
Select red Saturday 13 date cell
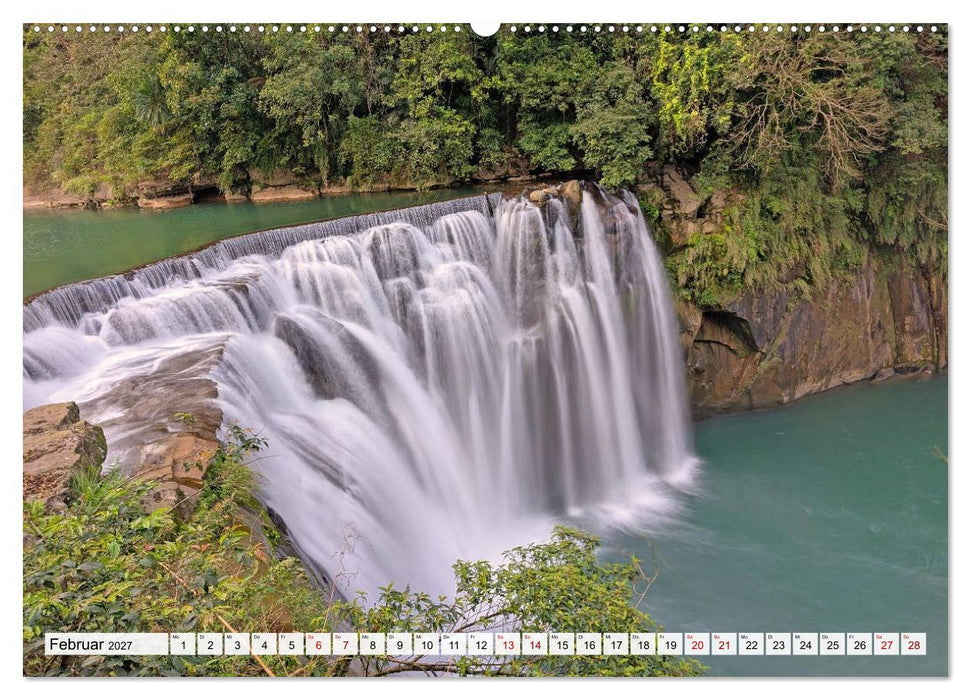pos(508,644)
